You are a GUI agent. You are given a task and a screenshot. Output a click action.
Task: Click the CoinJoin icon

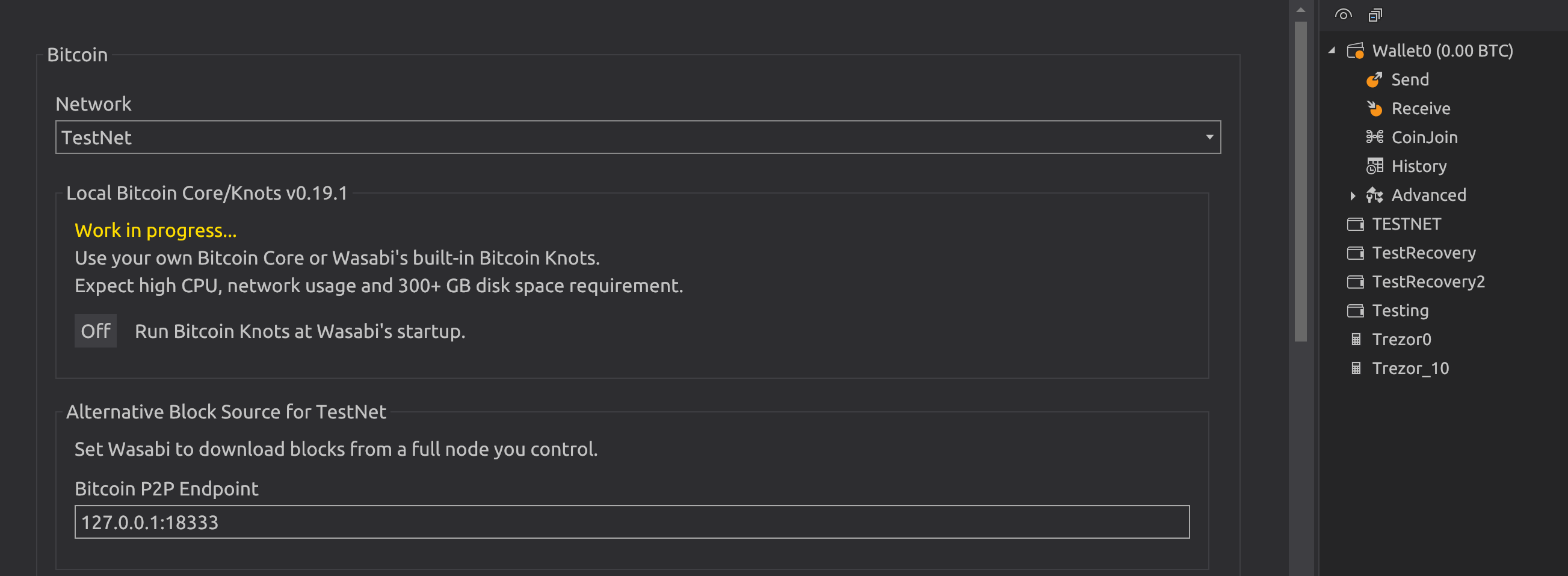pos(1374,138)
